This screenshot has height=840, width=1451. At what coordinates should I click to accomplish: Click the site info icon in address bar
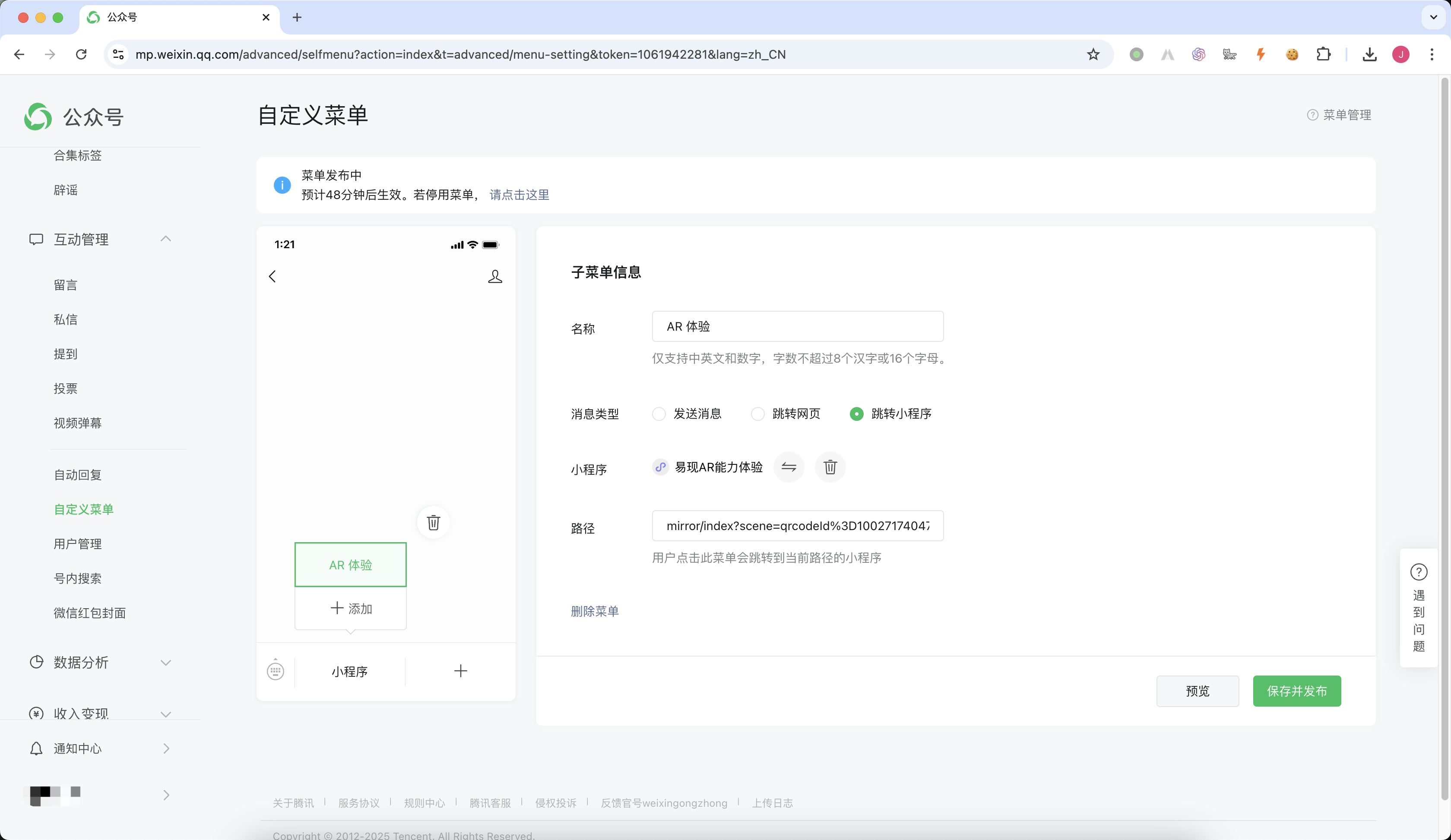119,54
